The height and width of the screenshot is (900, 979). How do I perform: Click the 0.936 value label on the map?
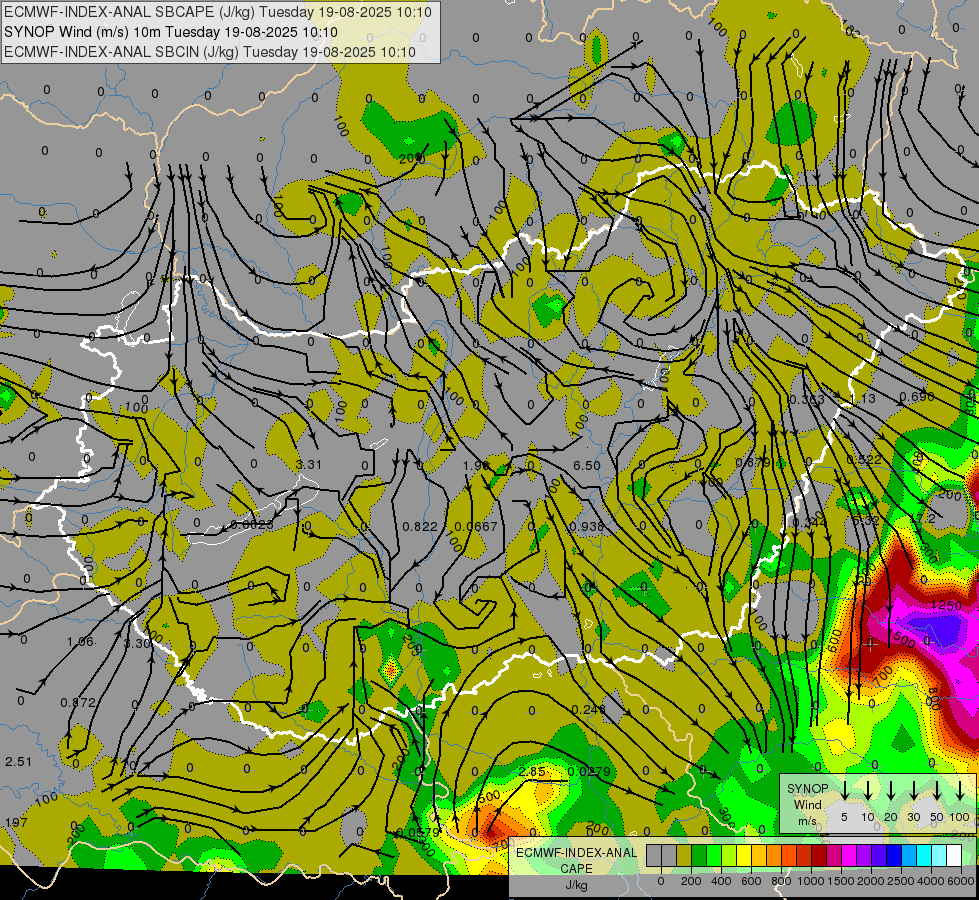point(587,527)
